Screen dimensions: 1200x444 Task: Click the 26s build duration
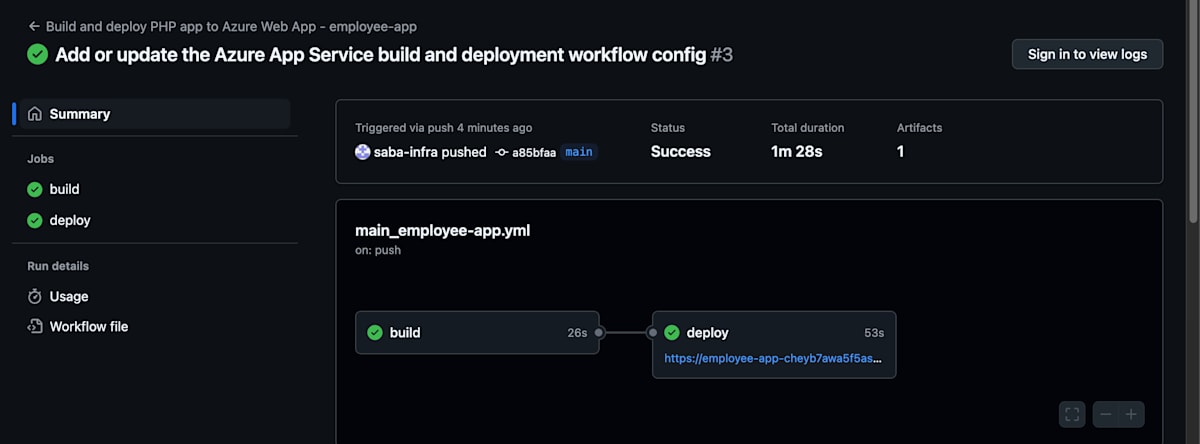coord(577,332)
